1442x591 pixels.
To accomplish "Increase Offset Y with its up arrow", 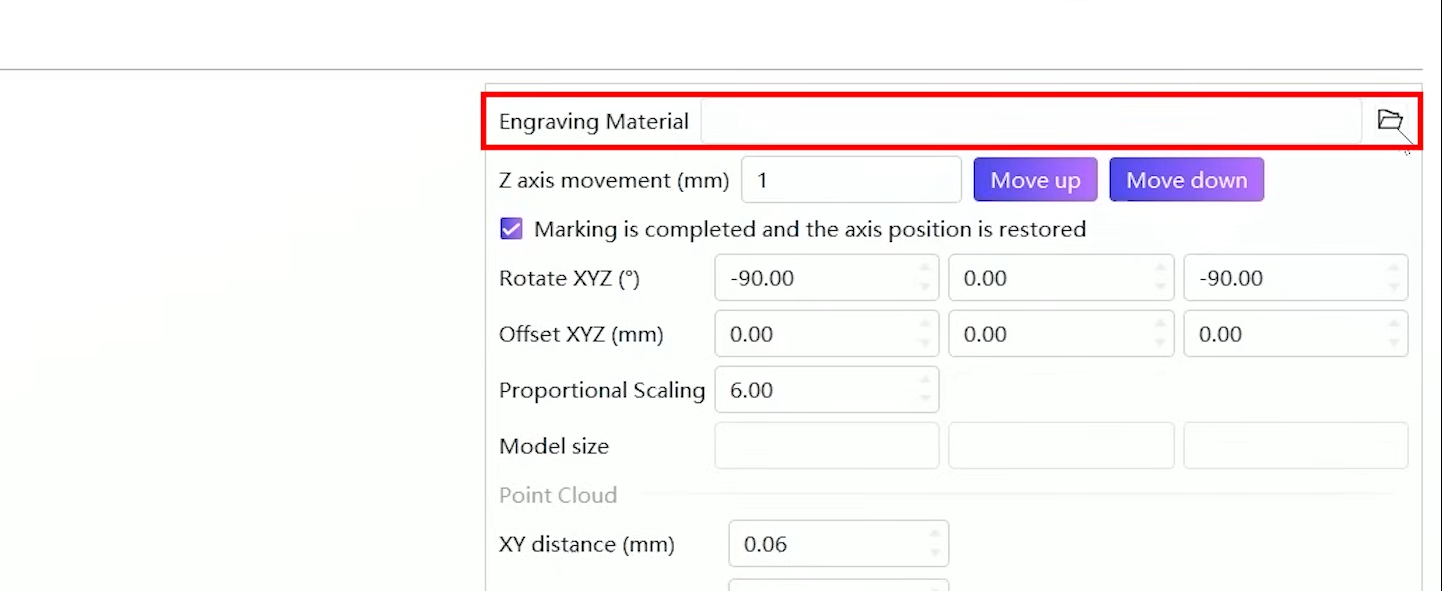I will [x=1160, y=324].
